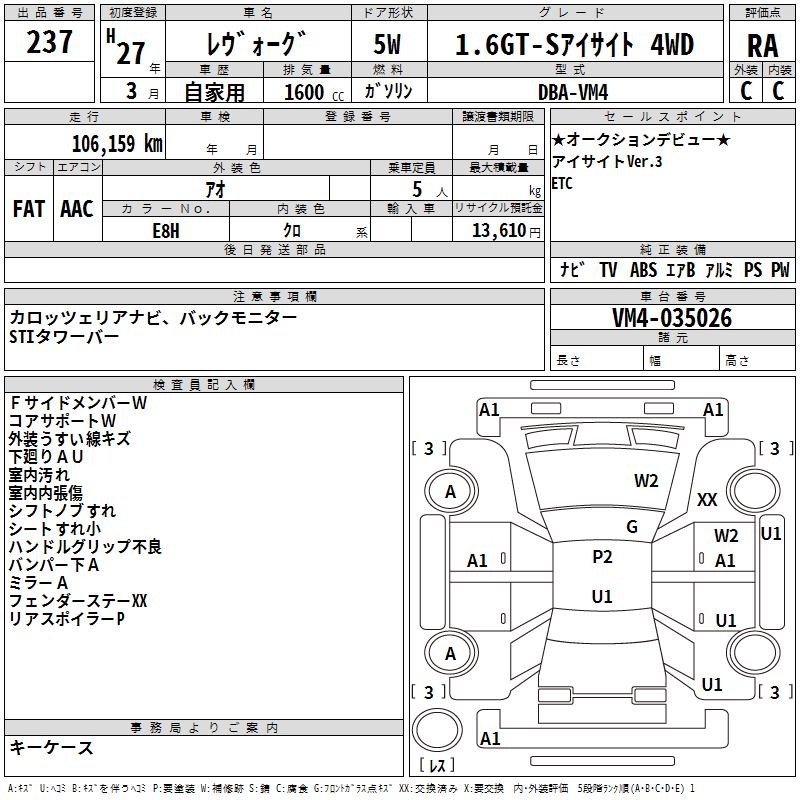Select inspector note リアスポイラーP

point(67,618)
